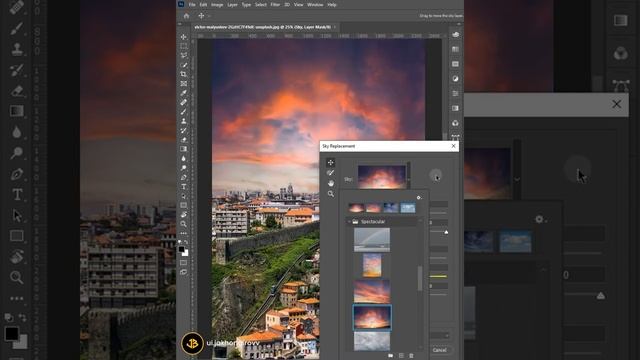
Task: Select the Pen tool
Action: 184,177
